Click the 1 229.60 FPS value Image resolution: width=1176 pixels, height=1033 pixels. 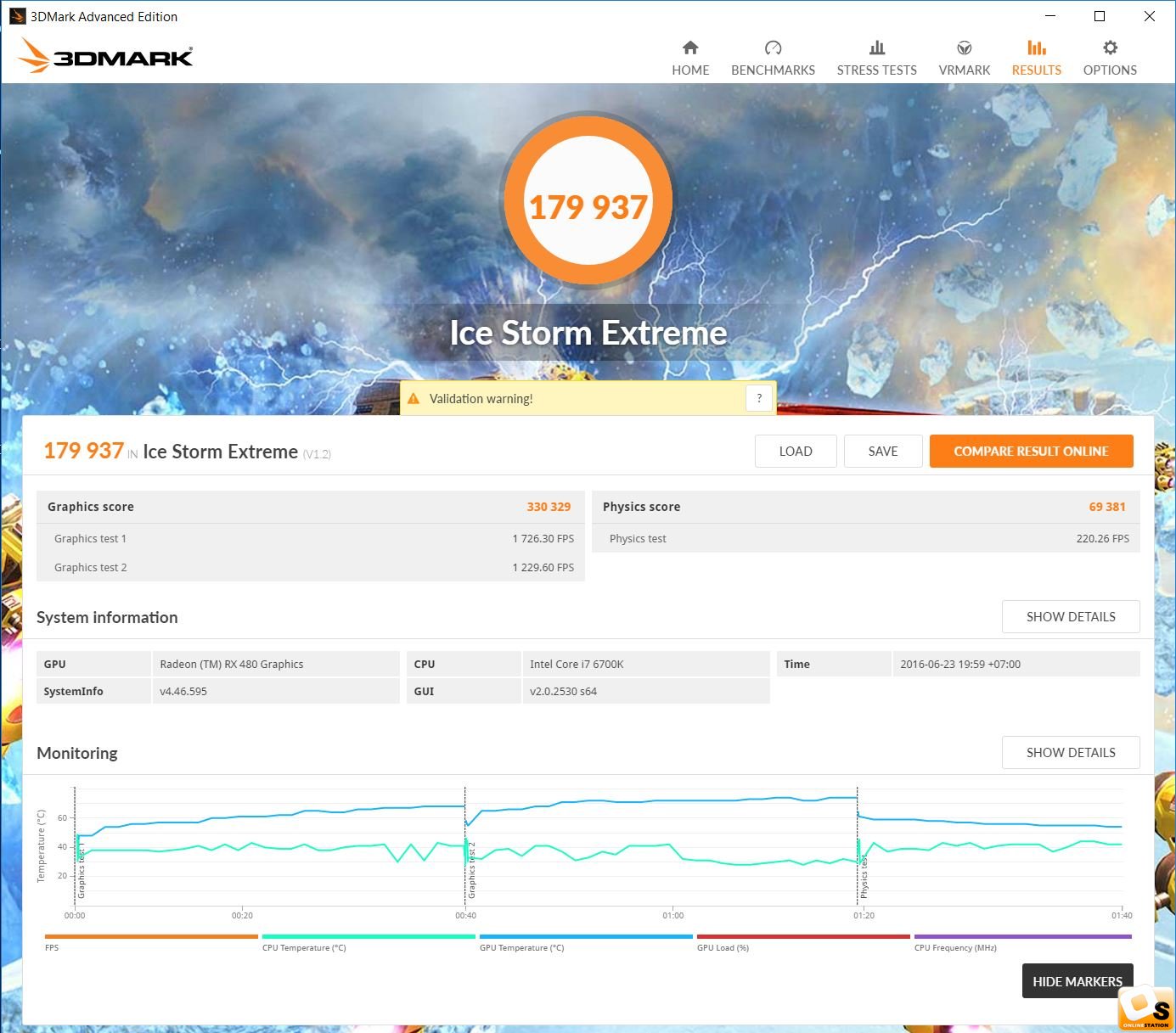543,568
